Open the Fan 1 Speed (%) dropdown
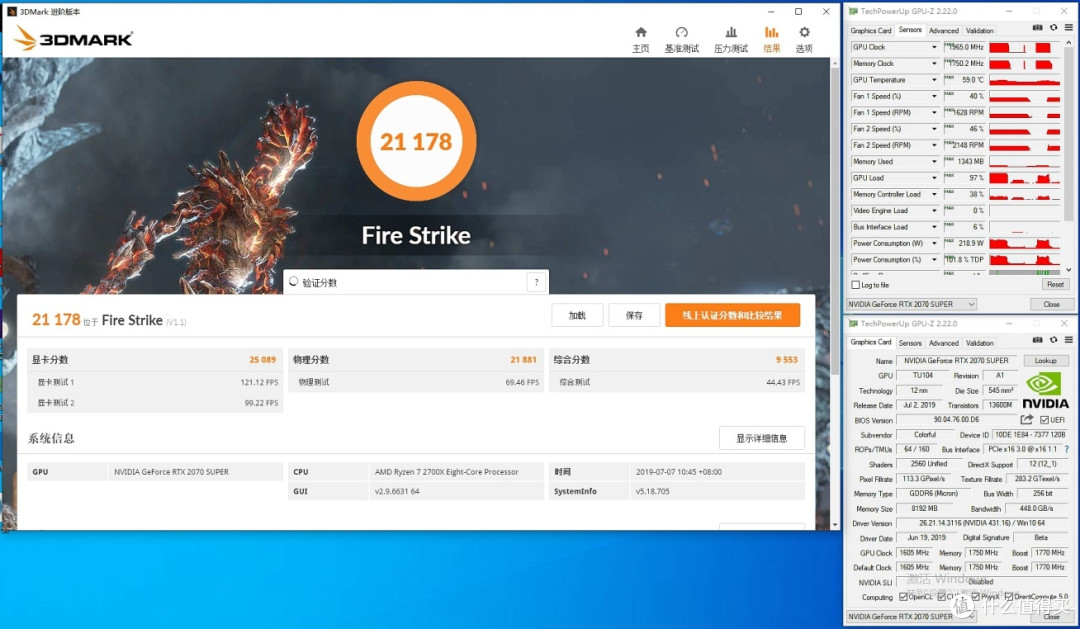The image size is (1080, 629). [935, 96]
